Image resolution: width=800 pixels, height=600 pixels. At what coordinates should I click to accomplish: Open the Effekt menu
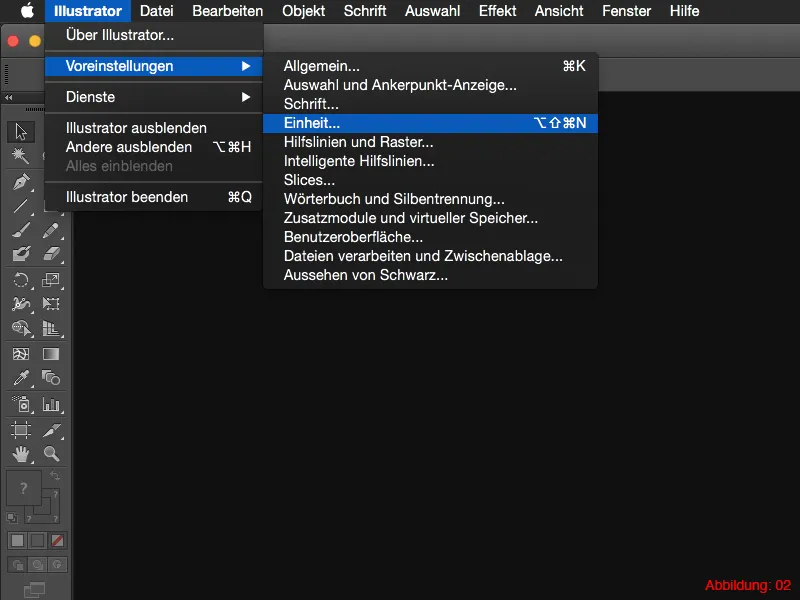click(x=497, y=11)
